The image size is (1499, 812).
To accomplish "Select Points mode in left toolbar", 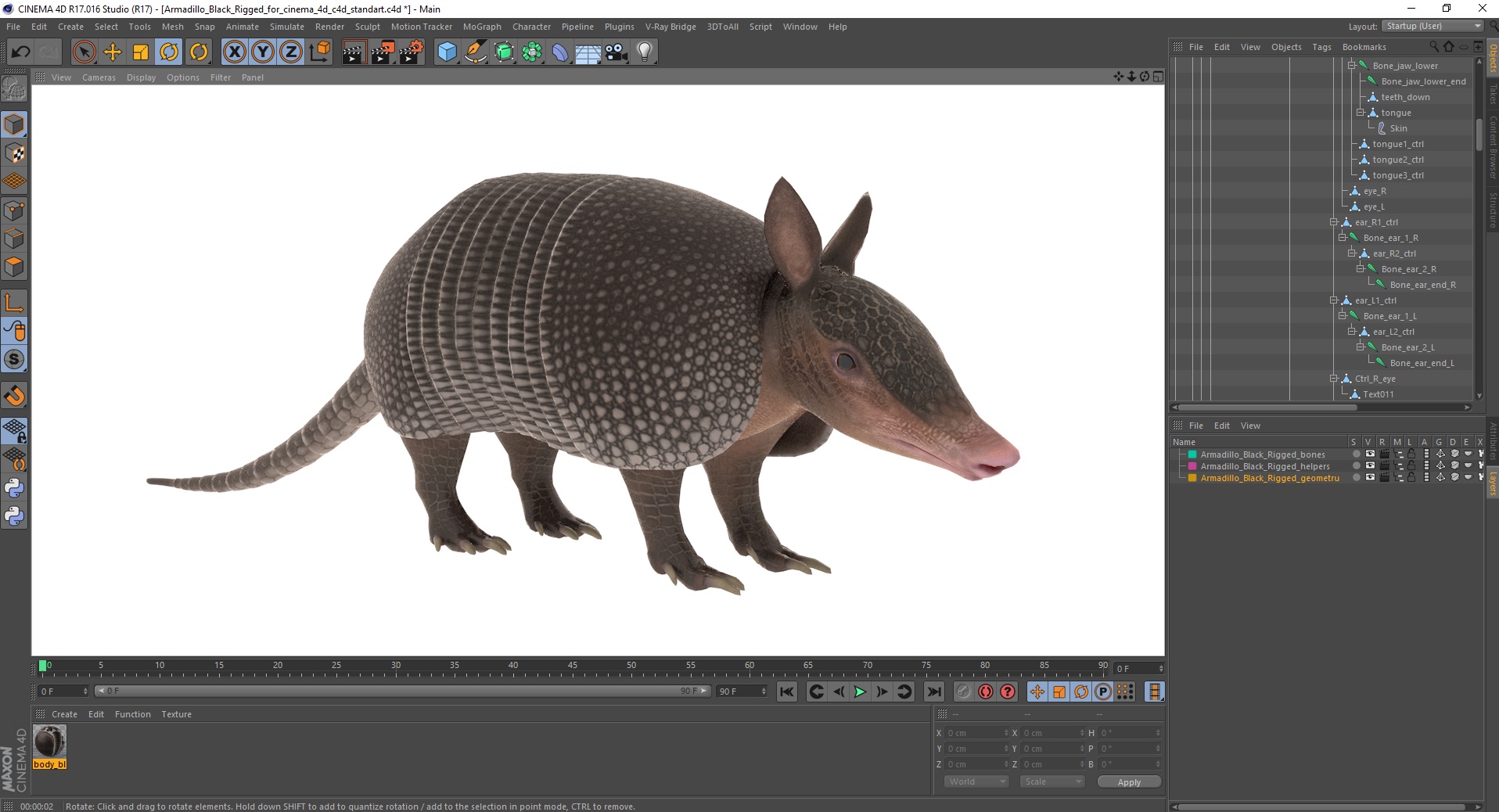I will (14, 210).
